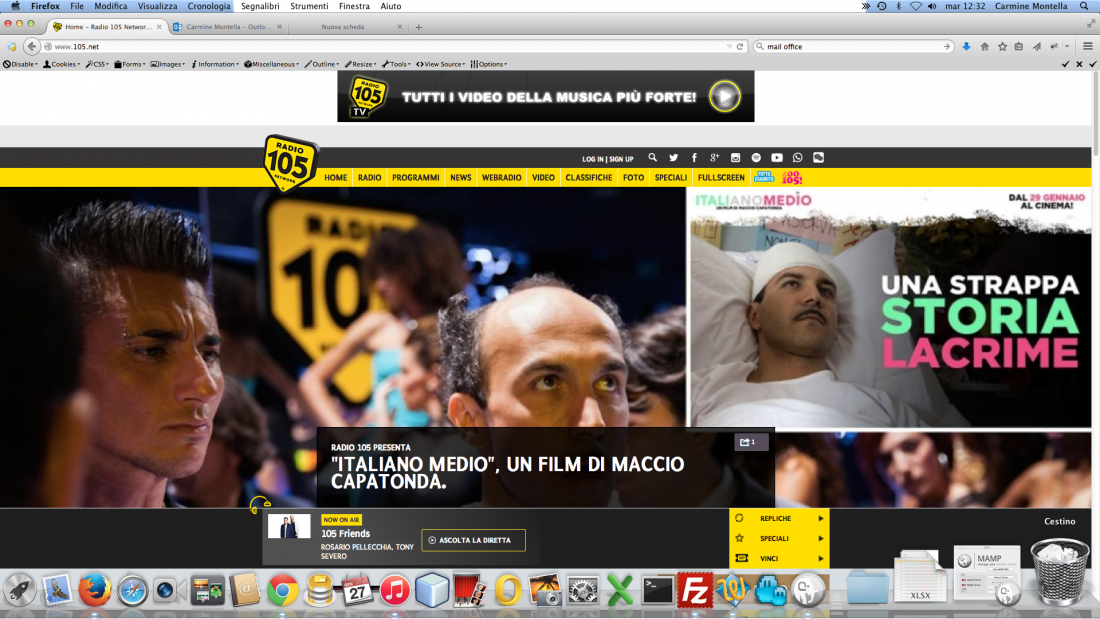The width and height of the screenshot is (1100, 619).
Task: Open Radio 105's Facebook icon
Action: pyautogui.click(x=694, y=157)
